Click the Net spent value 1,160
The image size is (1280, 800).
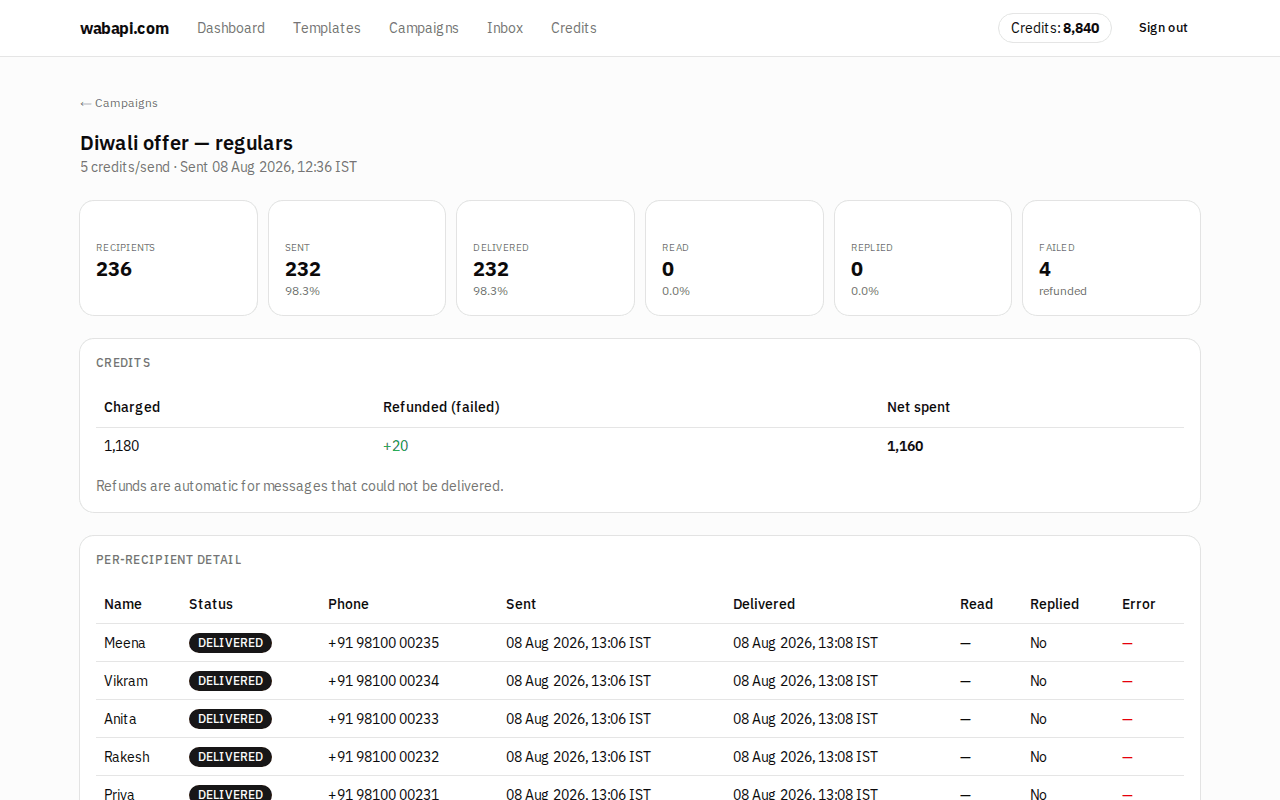click(905, 446)
